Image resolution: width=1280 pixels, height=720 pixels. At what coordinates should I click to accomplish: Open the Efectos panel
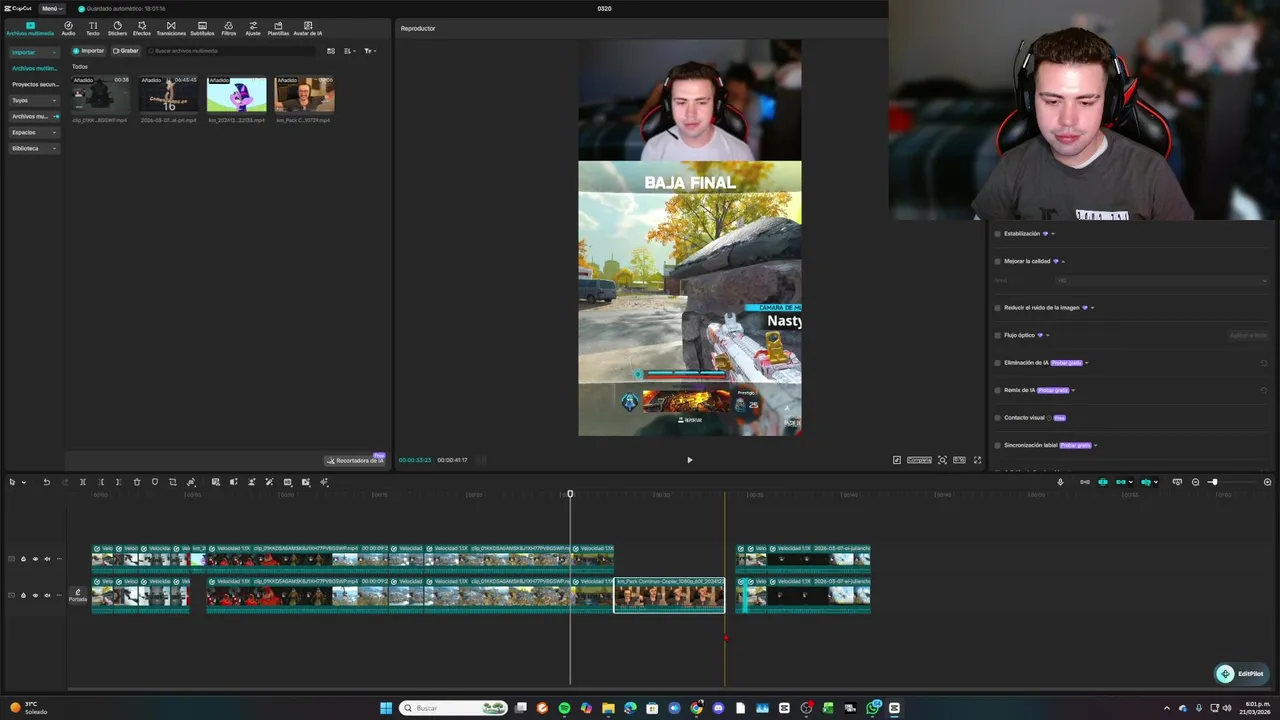[x=142, y=28]
